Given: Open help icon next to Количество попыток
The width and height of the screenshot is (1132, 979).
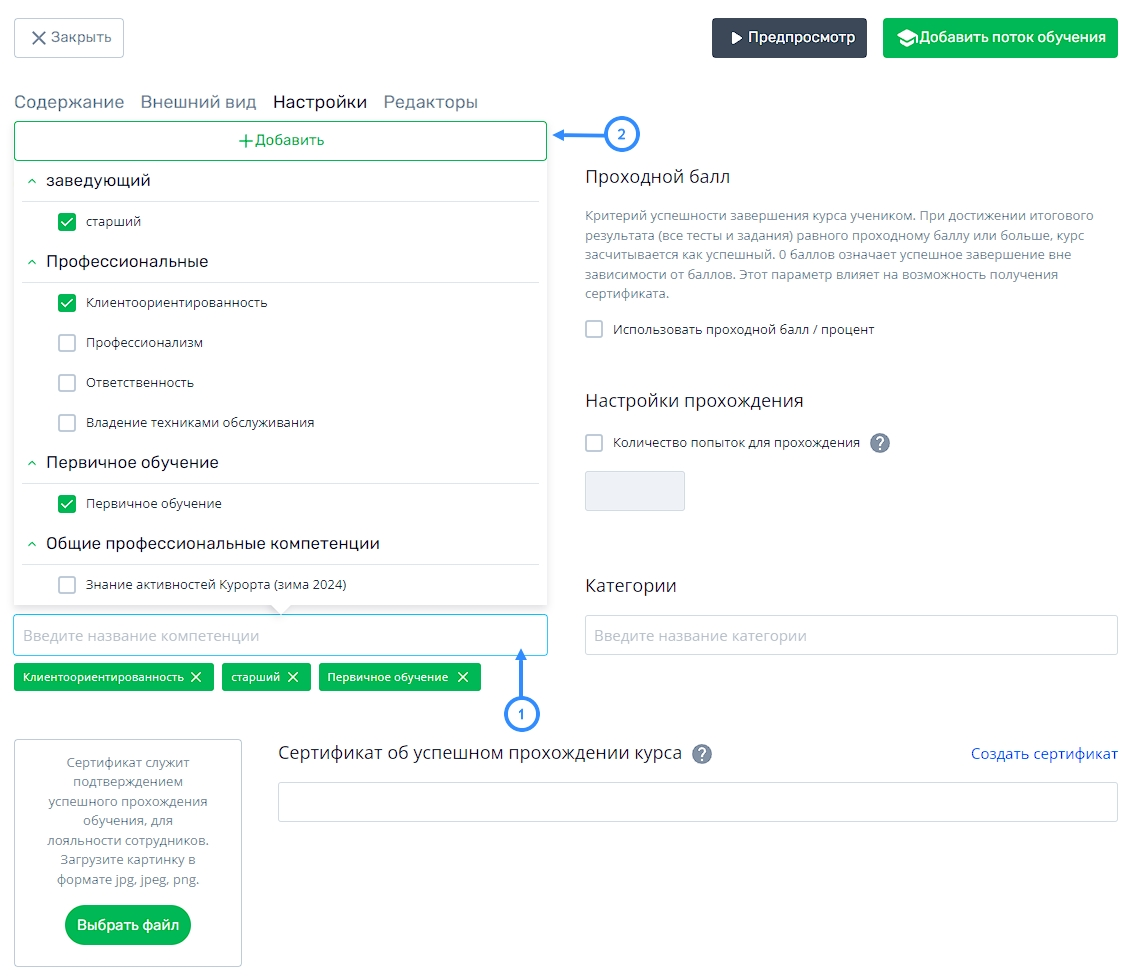Looking at the screenshot, I should 879,443.
